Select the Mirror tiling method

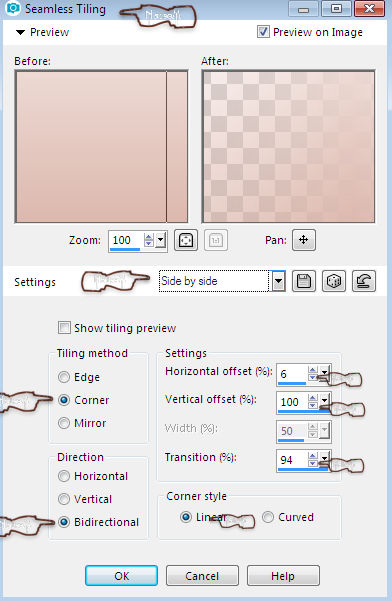pyautogui.click(x=64, y=423)
